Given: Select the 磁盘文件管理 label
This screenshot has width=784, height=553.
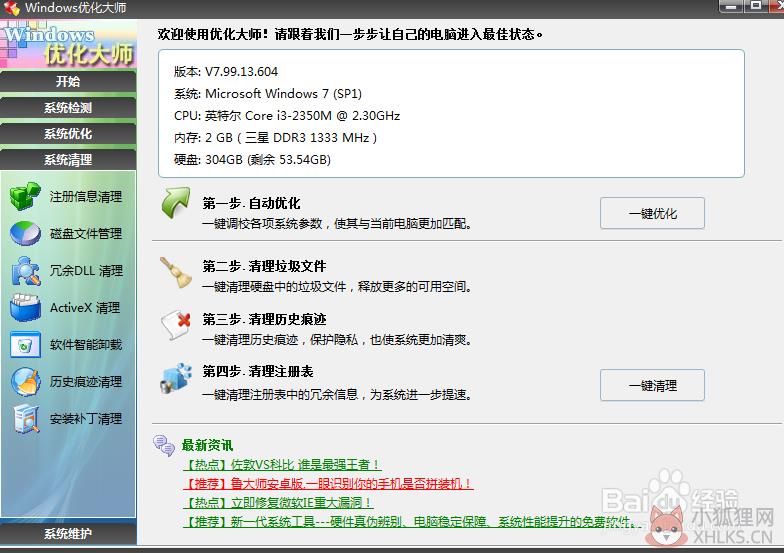Looking at the screenshot, I should pos(86,234).
